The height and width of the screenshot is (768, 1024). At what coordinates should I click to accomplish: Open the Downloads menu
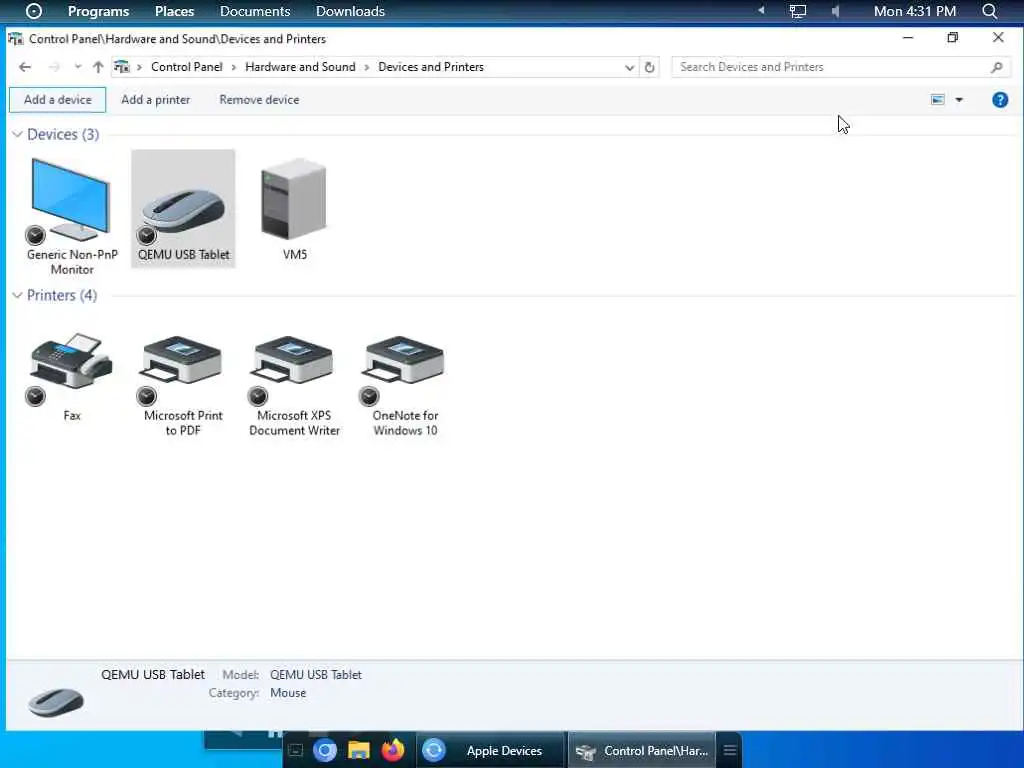(x=350, y=11)
